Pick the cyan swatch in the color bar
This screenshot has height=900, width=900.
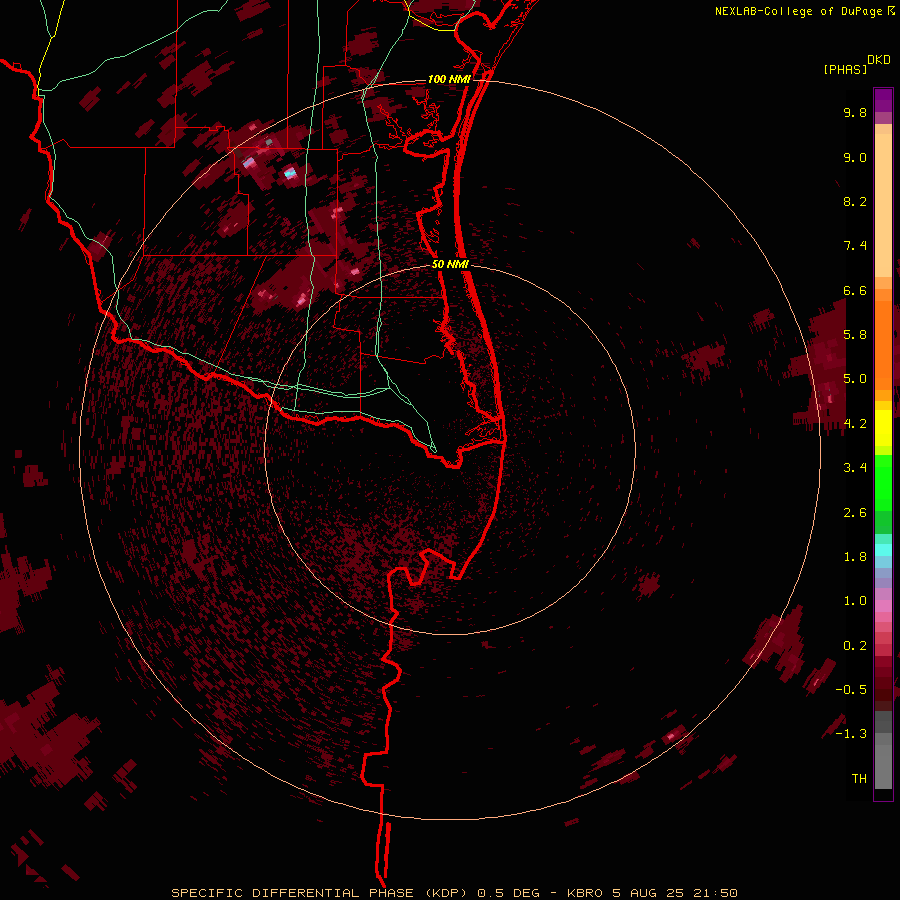tap(883, 550)
